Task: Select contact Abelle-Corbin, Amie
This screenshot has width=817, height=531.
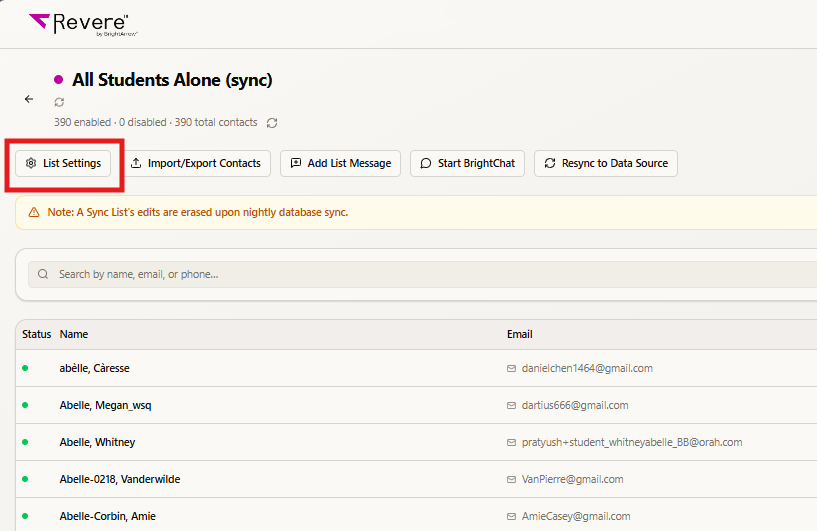Action: point(107,516)
